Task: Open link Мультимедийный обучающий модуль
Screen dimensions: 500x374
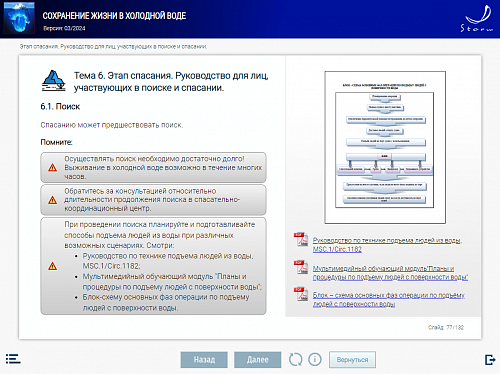Action: click(390, 273)
